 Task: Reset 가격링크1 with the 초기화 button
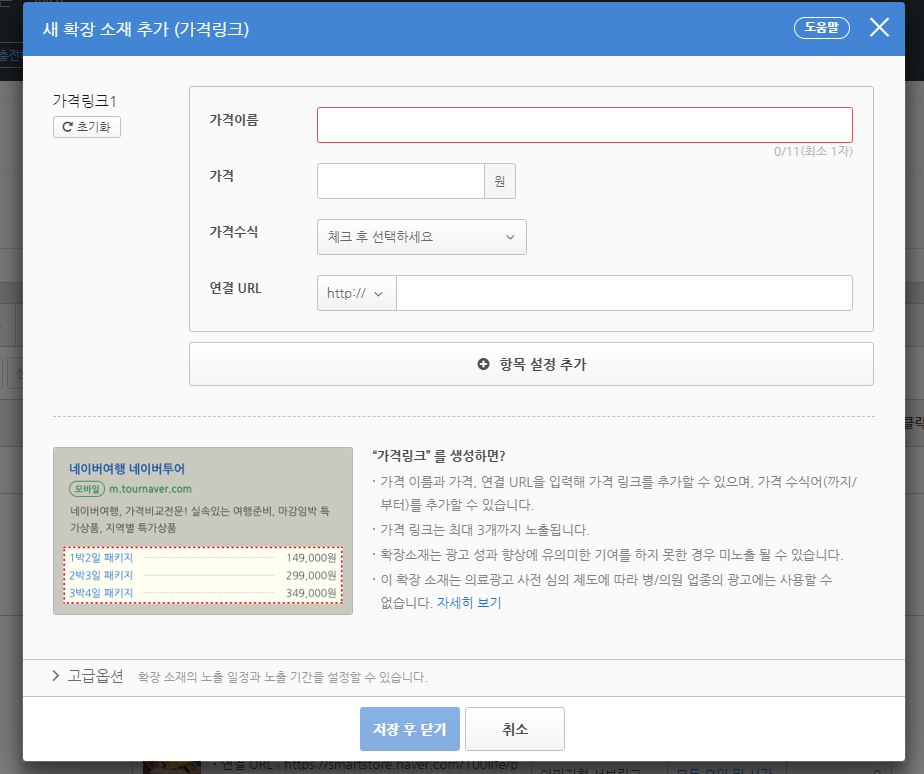point(87,127)
